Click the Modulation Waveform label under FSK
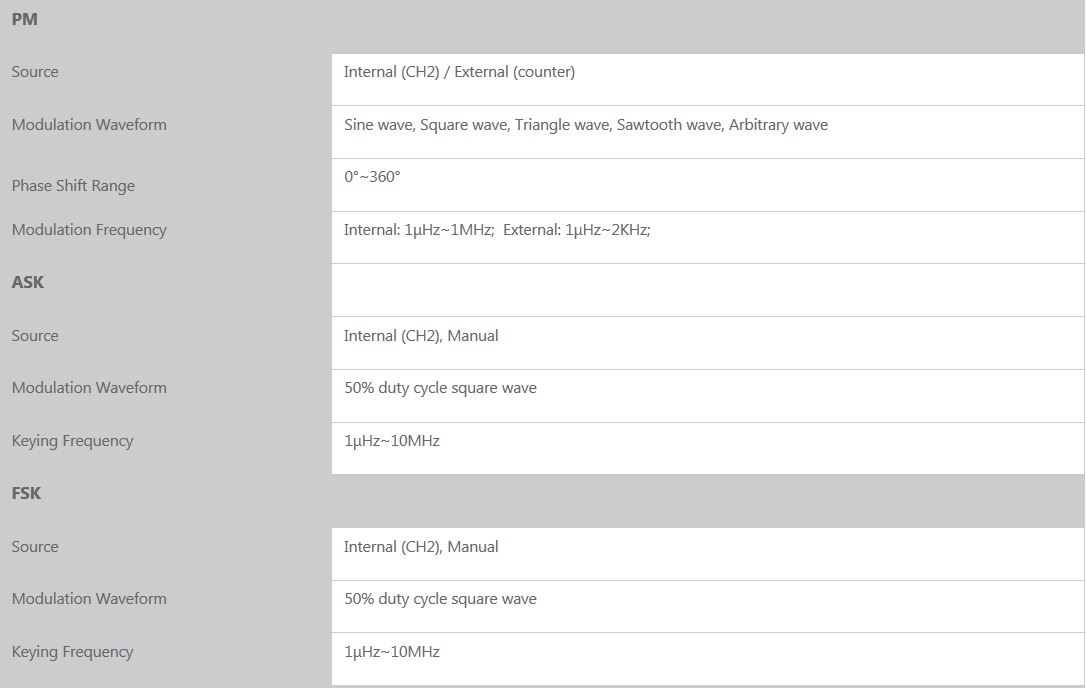Screen dimensions: 1087x688 coord(89,599)
